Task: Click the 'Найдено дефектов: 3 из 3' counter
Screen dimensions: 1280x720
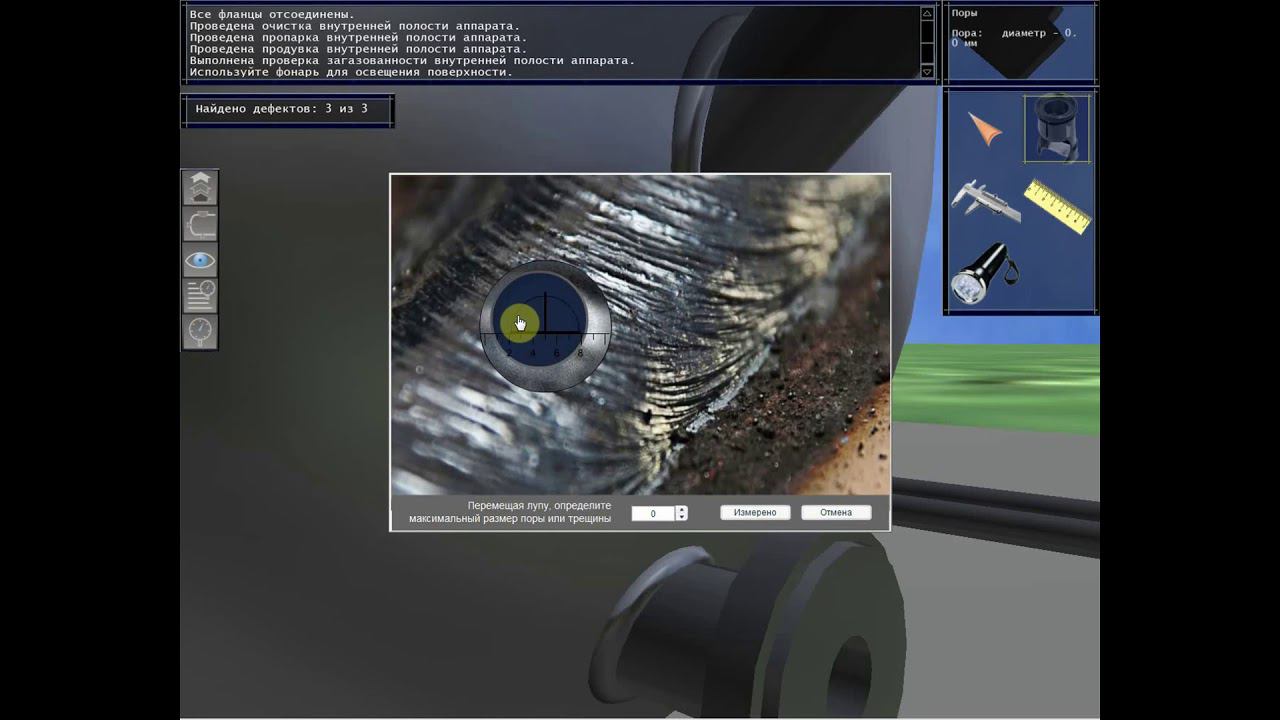Action: click(x=282, y=108)
